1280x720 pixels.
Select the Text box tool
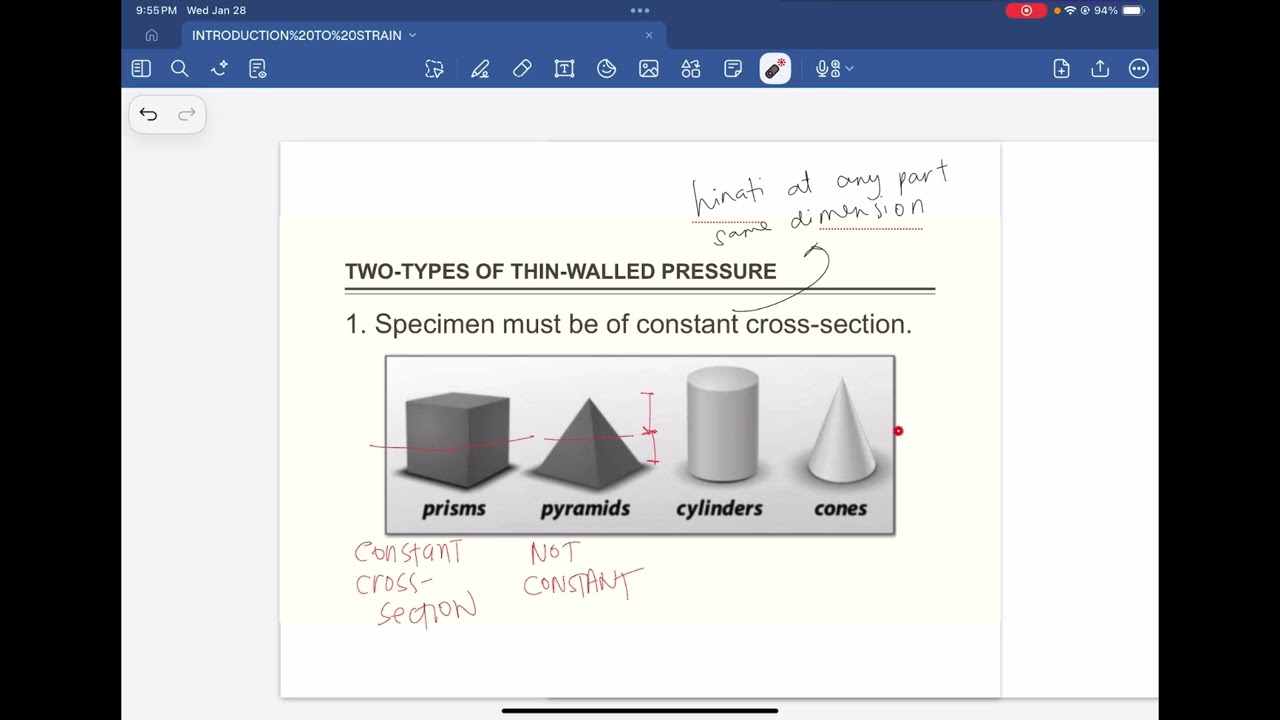pos(564,69)
